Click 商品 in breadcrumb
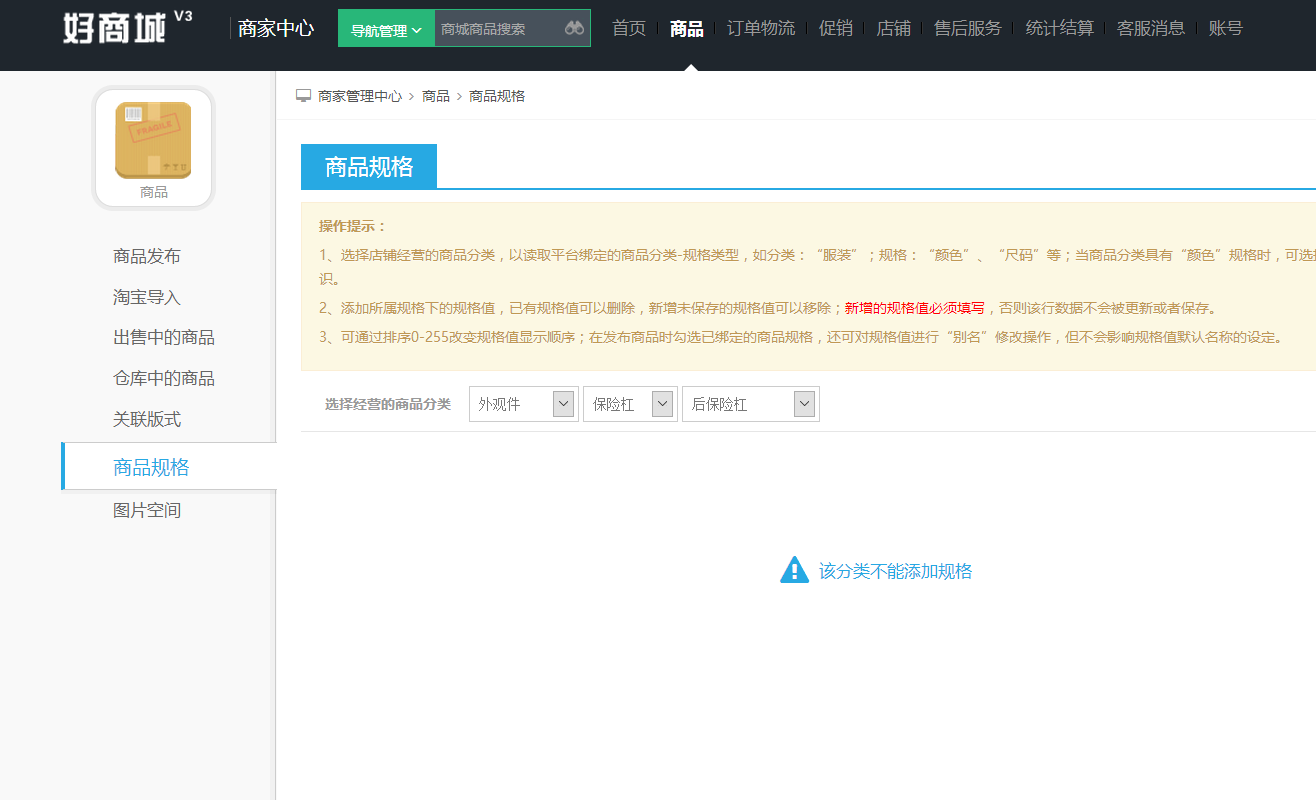1316x800 pixels. point(436,96)
